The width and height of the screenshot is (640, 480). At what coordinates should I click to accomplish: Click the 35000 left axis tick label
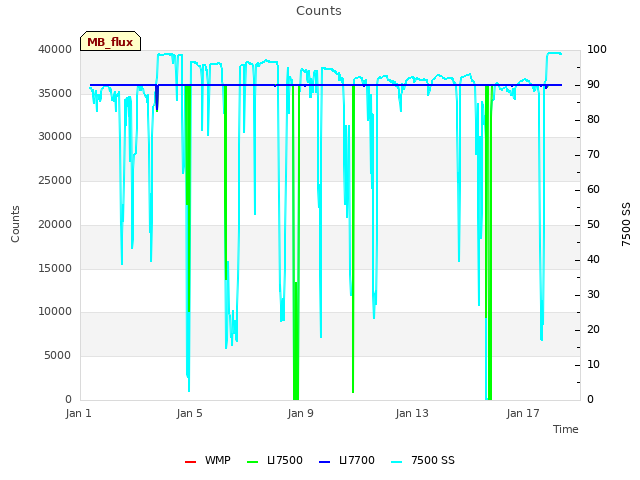pyautogui.click(x=55, y=93)
